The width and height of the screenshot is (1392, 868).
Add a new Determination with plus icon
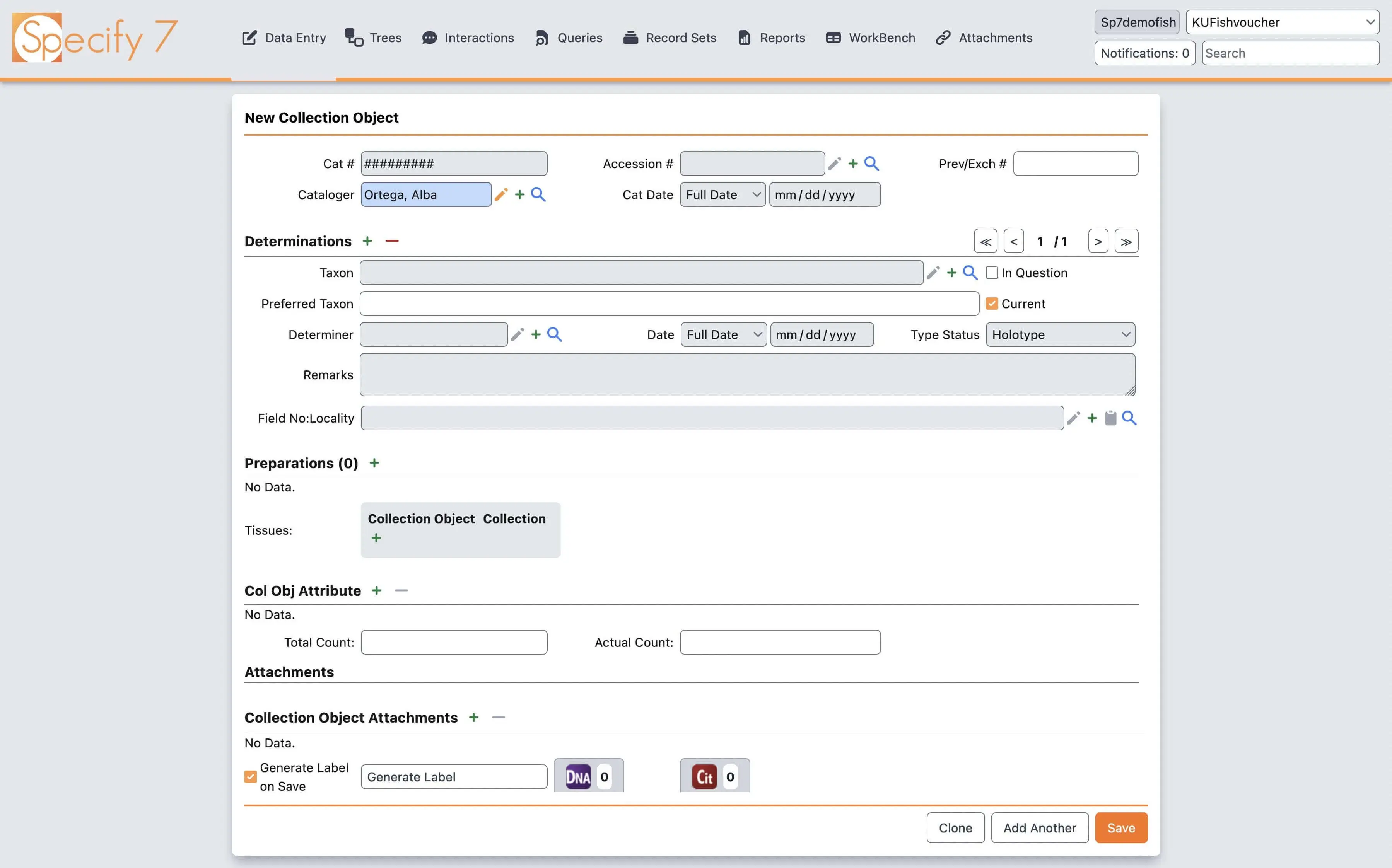[367, 241]
